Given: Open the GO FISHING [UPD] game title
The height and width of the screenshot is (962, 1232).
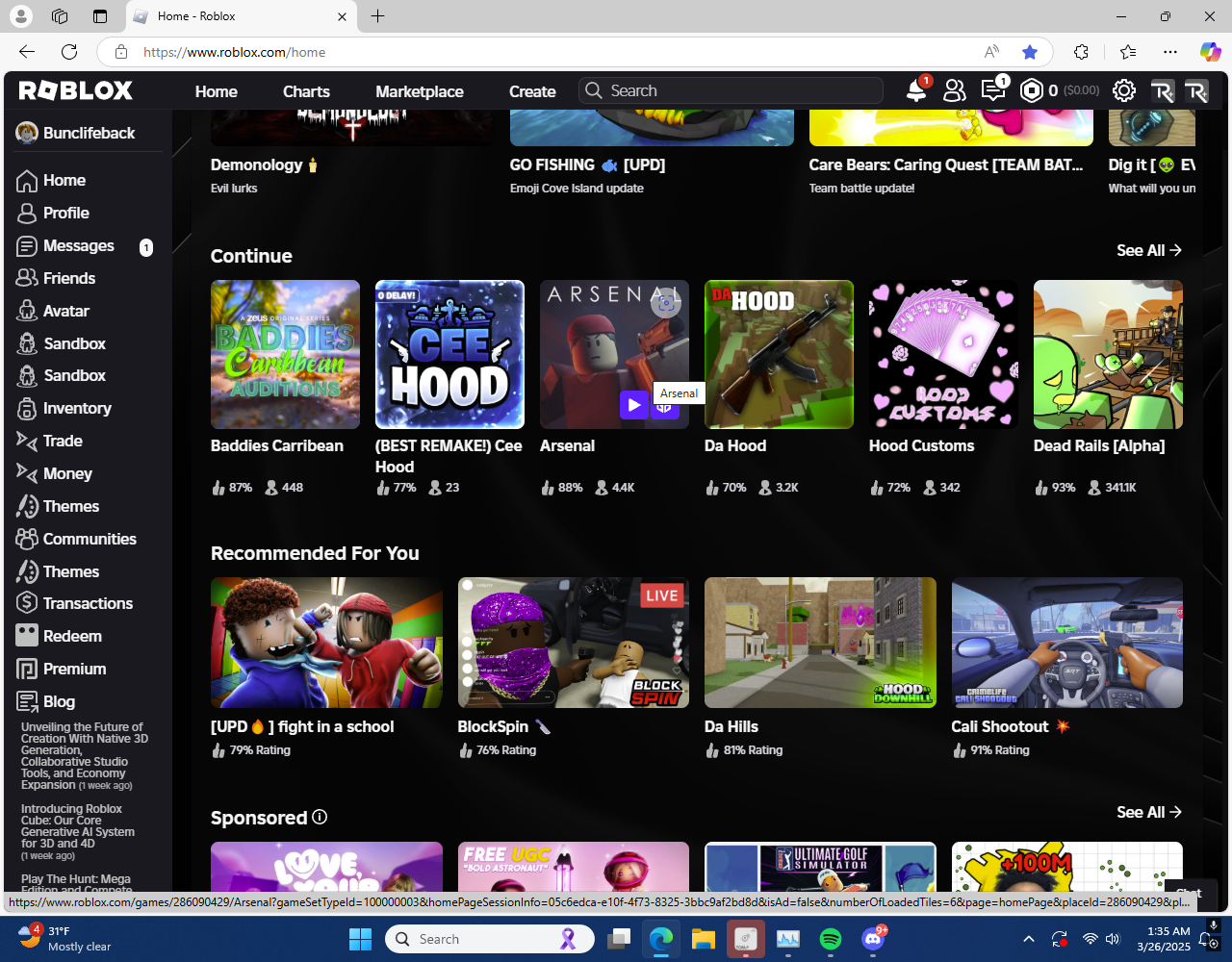Looking at the screenshot, I should (587, 165).
